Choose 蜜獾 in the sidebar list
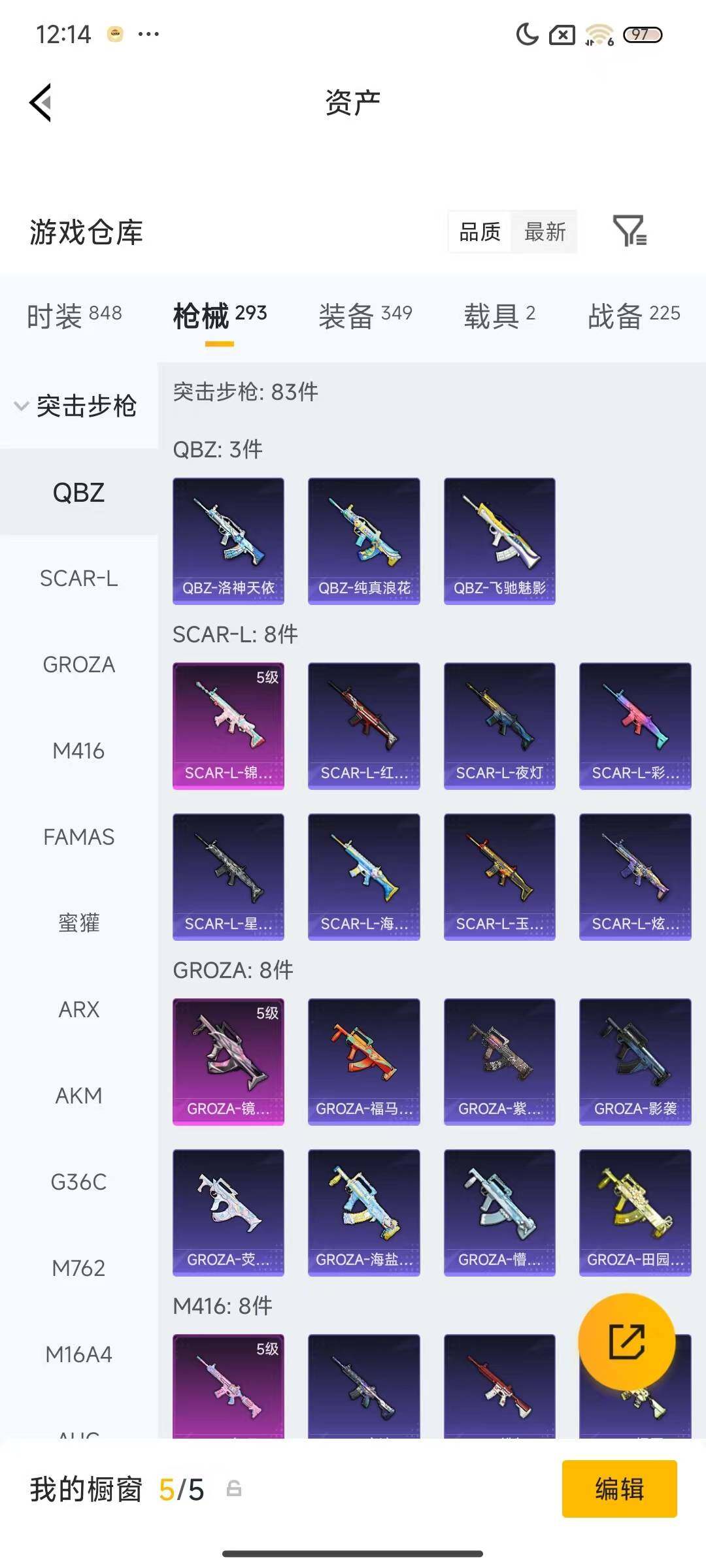Viewport: 706px width, 1568px height. (78, 923)
